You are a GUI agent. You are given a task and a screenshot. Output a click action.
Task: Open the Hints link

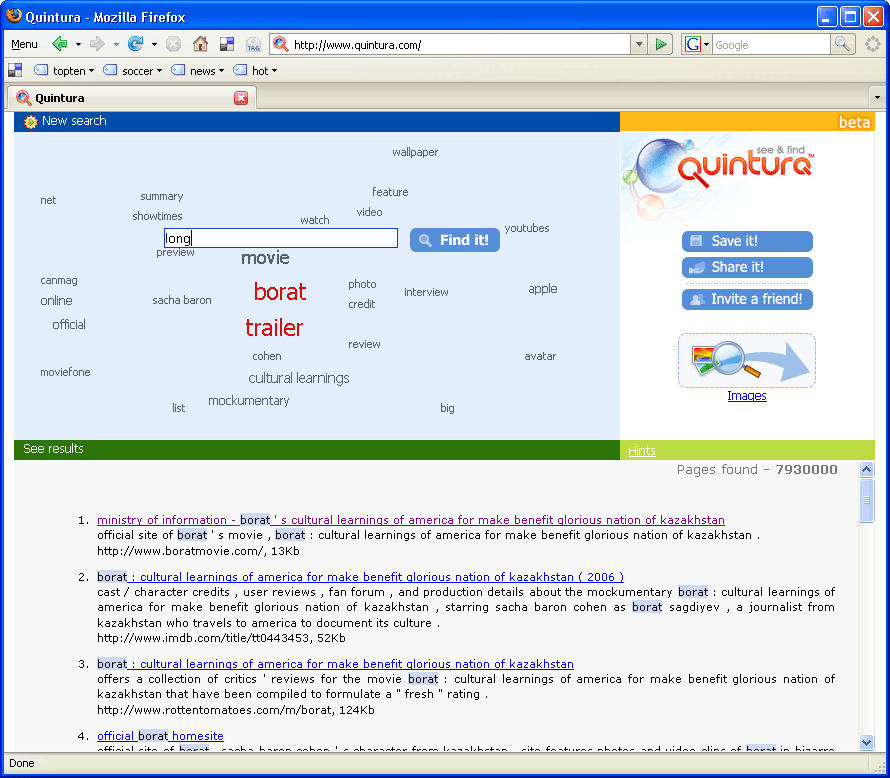pos(641,451)
